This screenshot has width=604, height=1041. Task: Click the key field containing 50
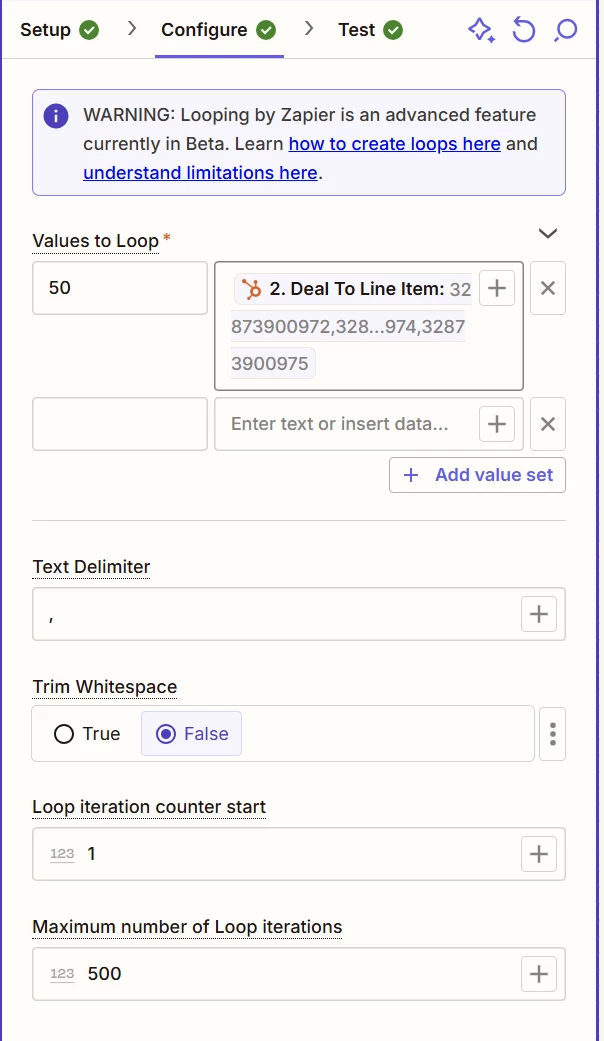(120, 288)
